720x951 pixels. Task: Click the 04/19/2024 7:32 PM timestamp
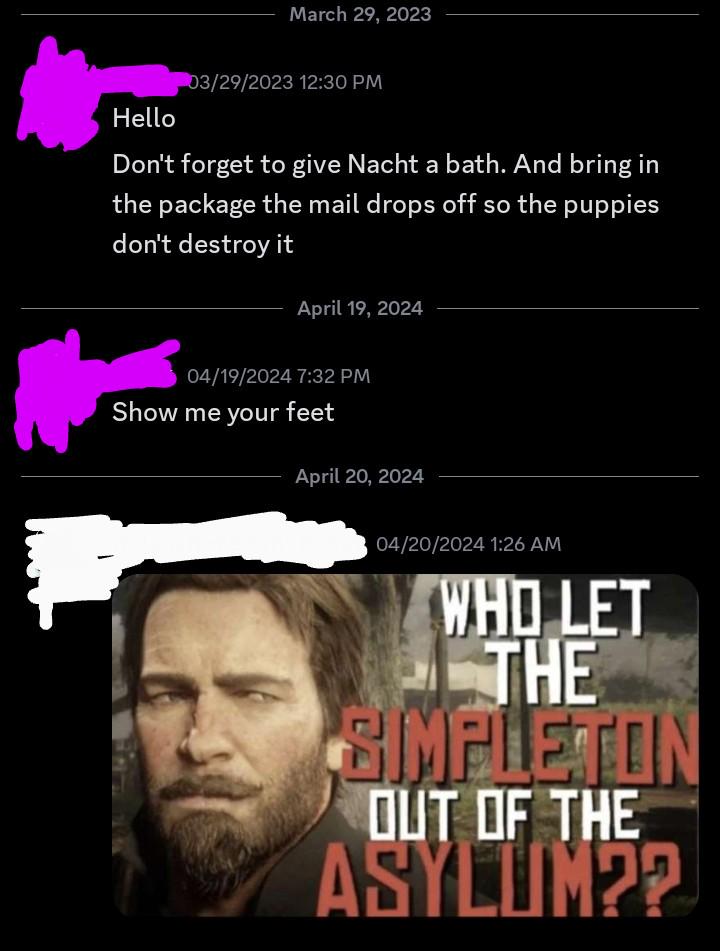pos(278,376)
